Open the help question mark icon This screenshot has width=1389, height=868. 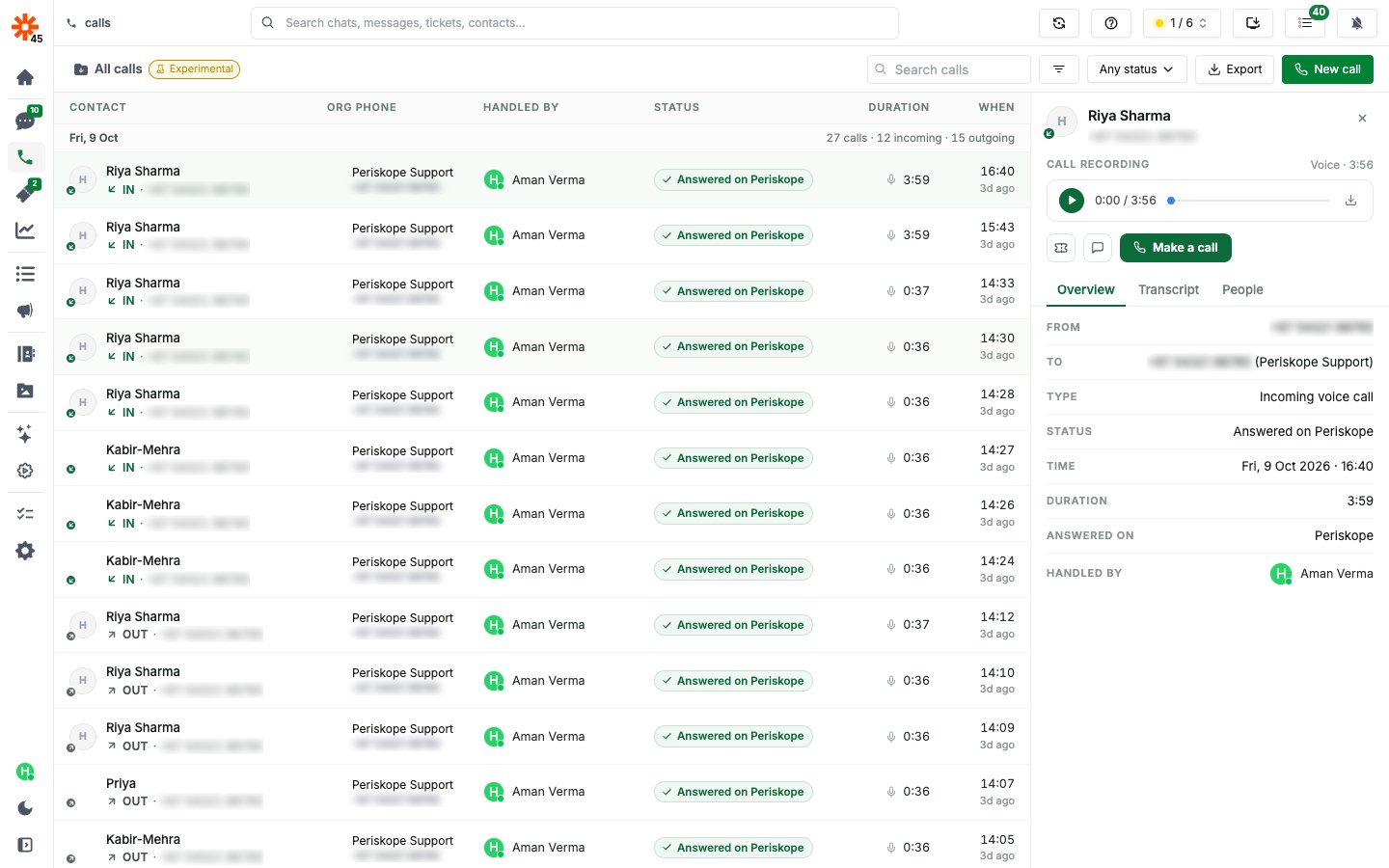[x=1111, y=23]
